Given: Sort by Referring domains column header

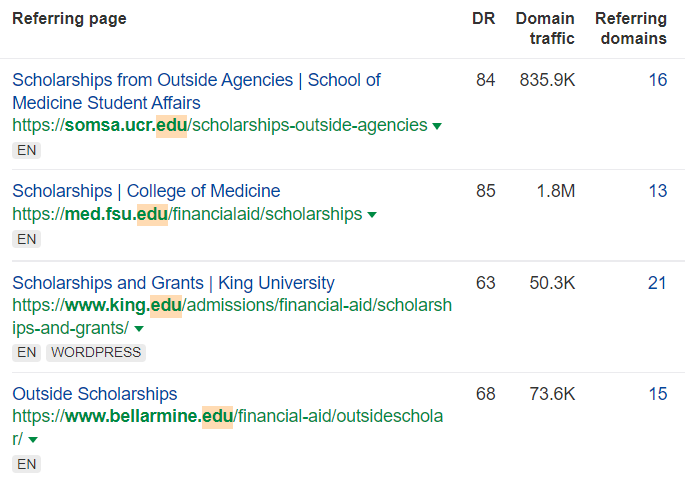Looking at the screenshot, I should click(x=630, y=28).
